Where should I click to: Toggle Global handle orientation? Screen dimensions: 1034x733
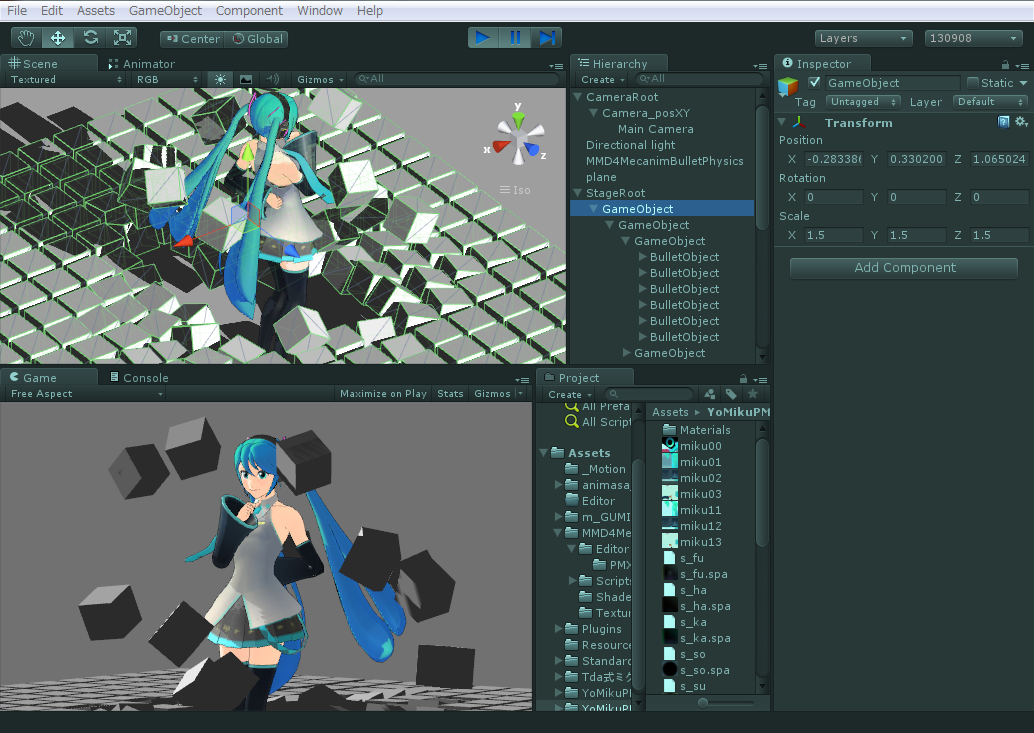click(x=256, y=38)
